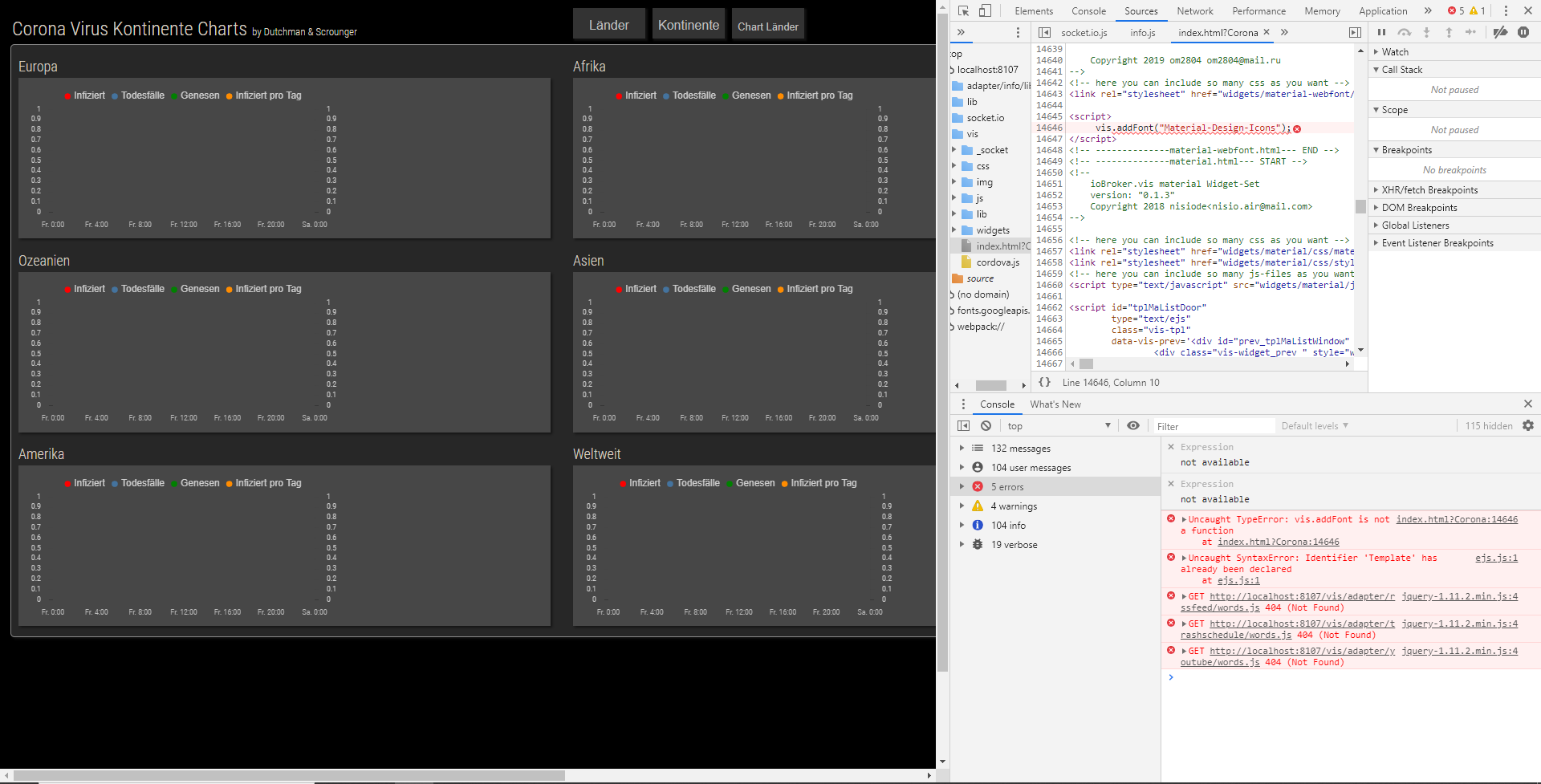
Task: Open the DevTools three-dot customize menu
Action: pos(1506,10)
